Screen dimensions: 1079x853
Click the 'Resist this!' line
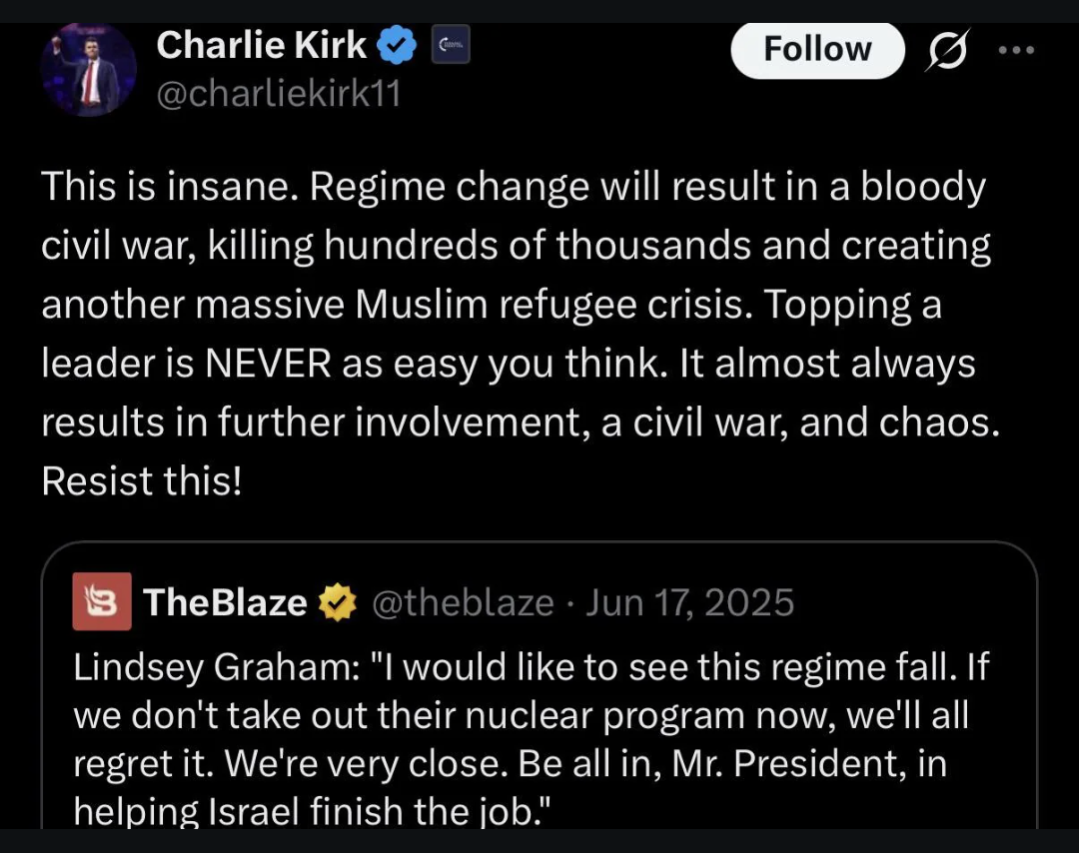[x=141, y=482]
